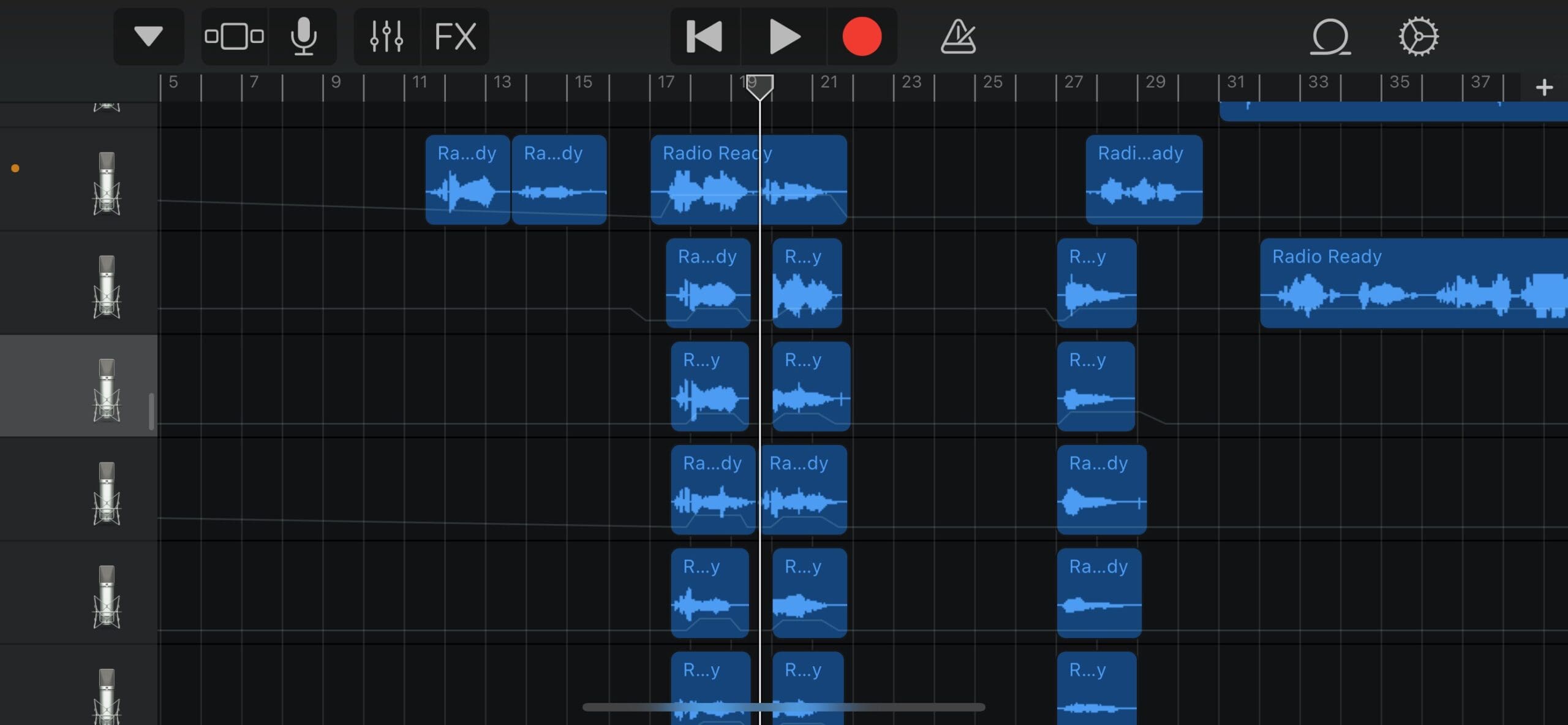This screenshot has height=725, width=1568.
Task: Select the Radi...ady region near bar 28
Action: [1144, 180]
